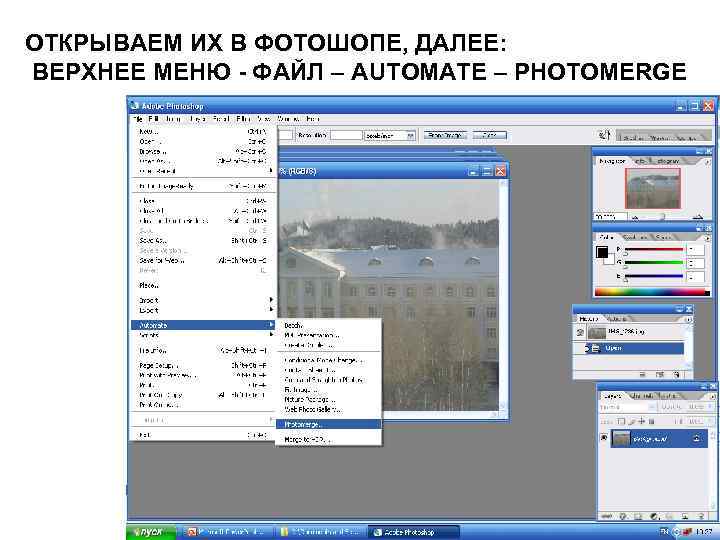Click the Navigator zoom percentage field

coord(610,217)
